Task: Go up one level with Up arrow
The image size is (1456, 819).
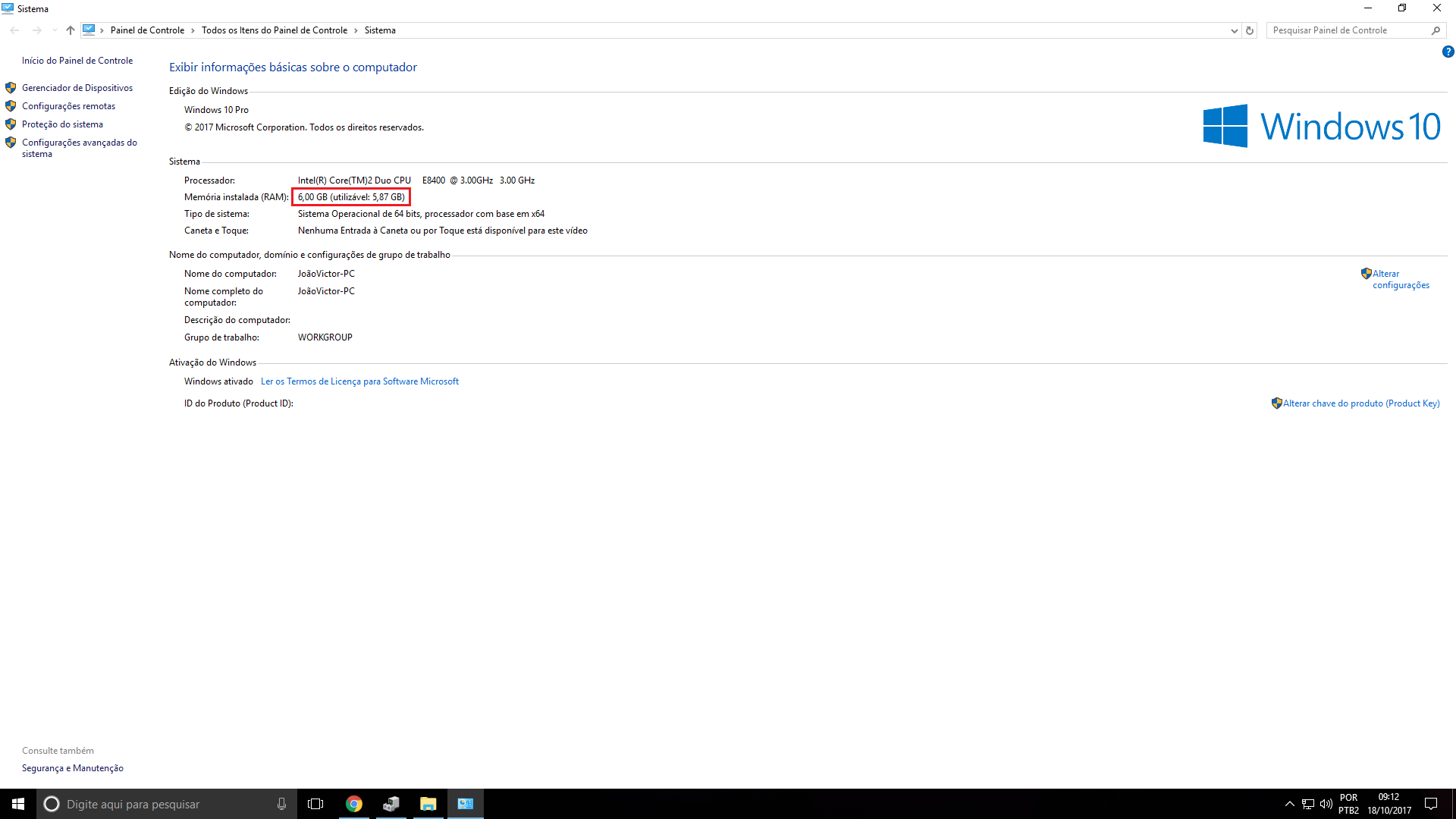Action: click(x=71, y=30)
